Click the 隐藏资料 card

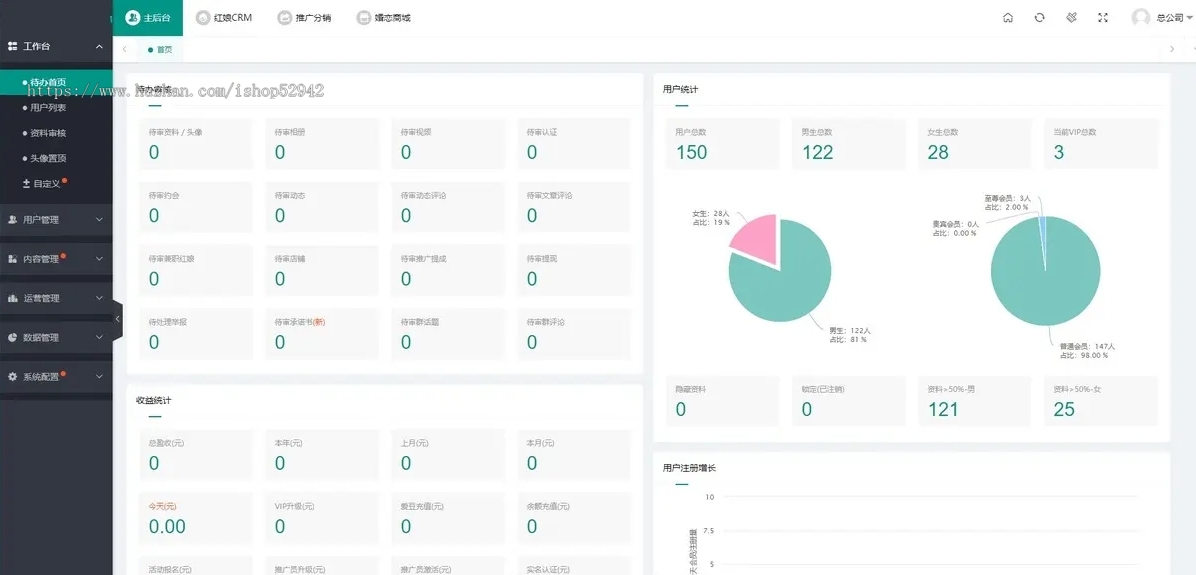[x=722, y=401]
